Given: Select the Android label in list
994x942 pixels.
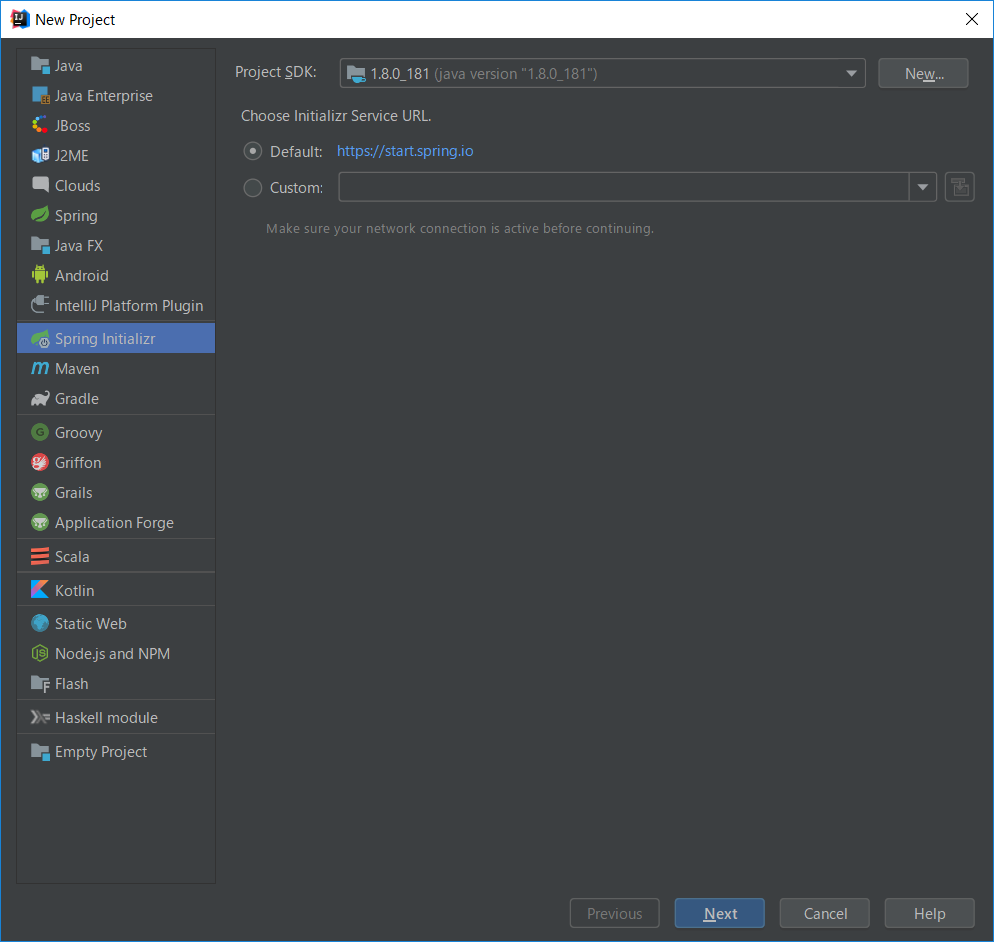Looking at the screenshot, I should click(82, 276).
